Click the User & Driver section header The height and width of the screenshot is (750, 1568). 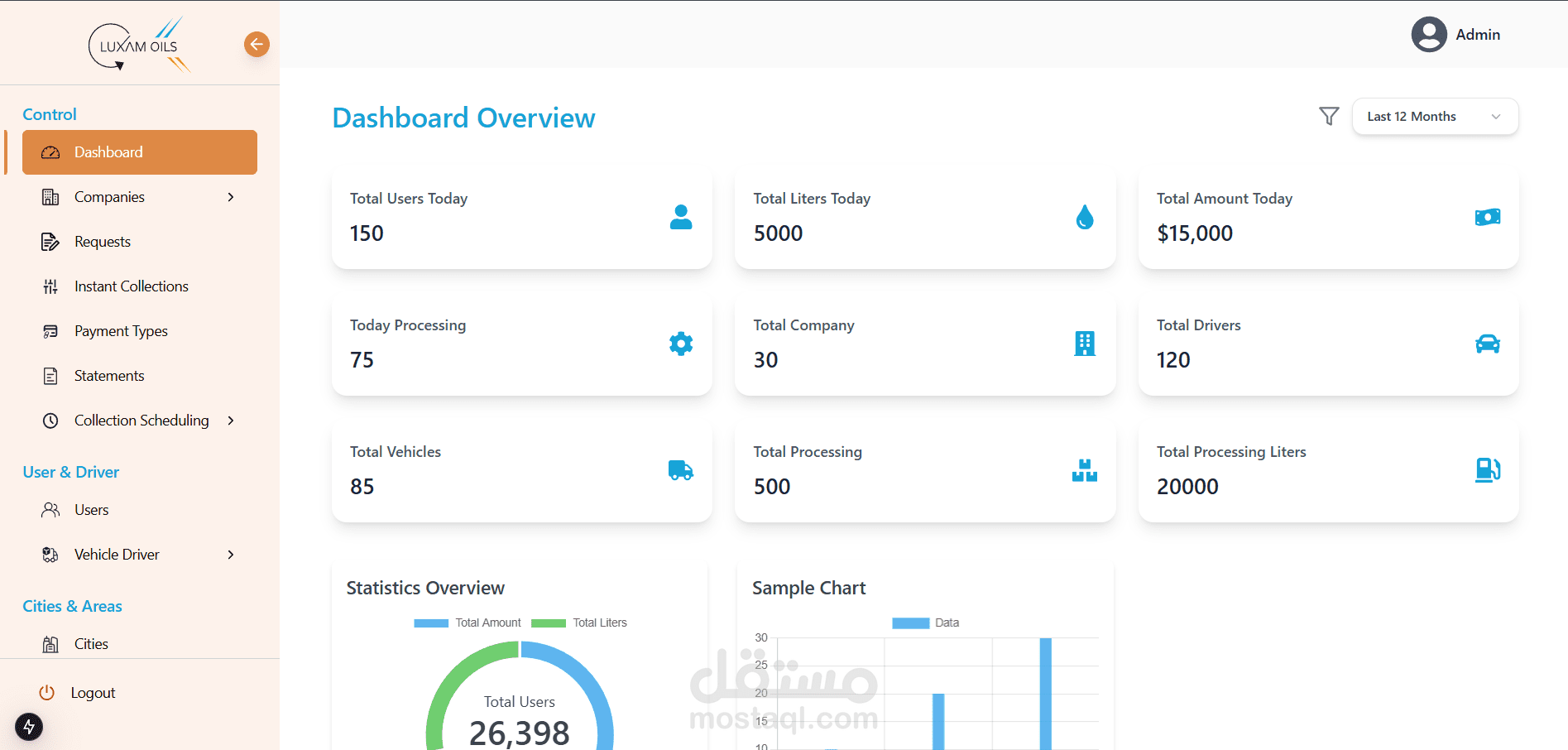click(71, 472)
